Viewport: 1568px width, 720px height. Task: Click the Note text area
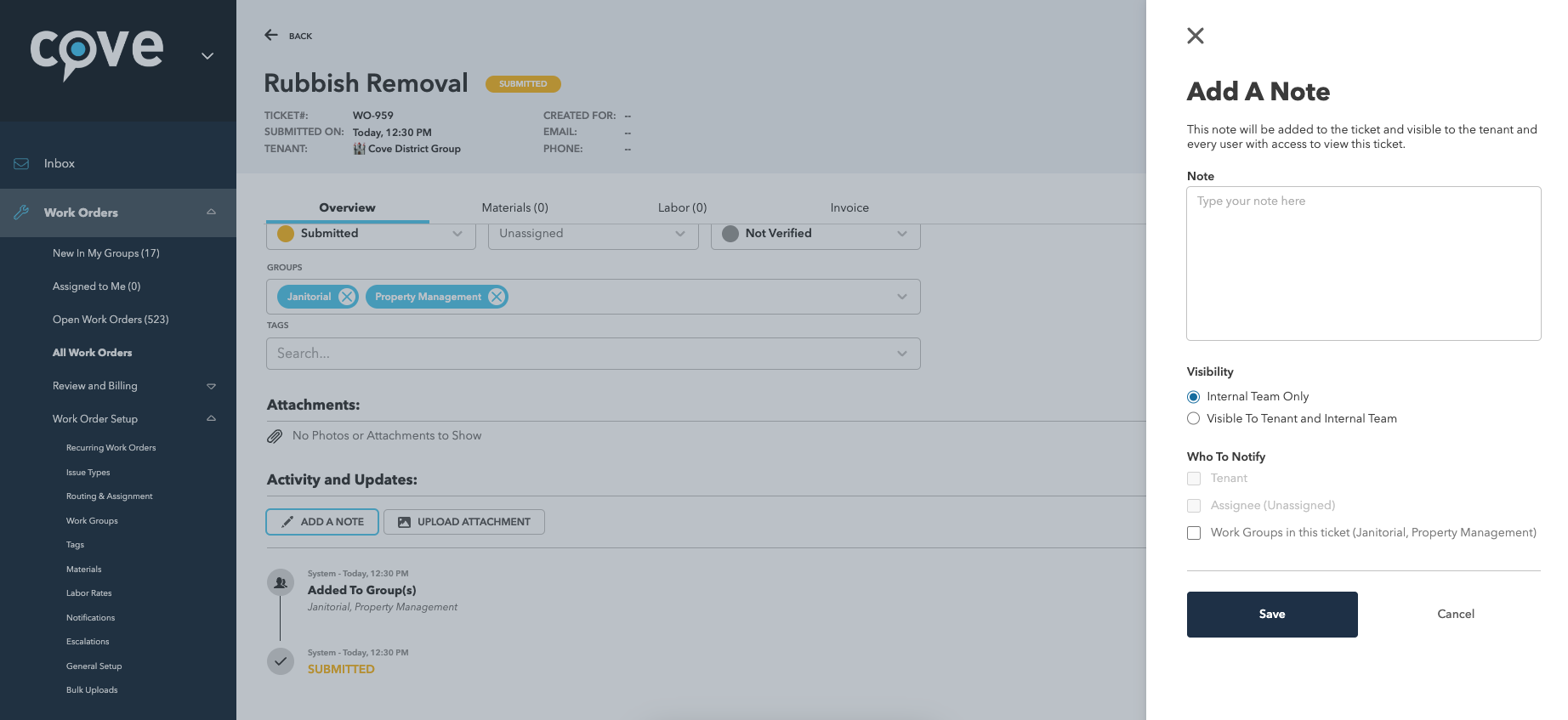(x=1364, y=264)
